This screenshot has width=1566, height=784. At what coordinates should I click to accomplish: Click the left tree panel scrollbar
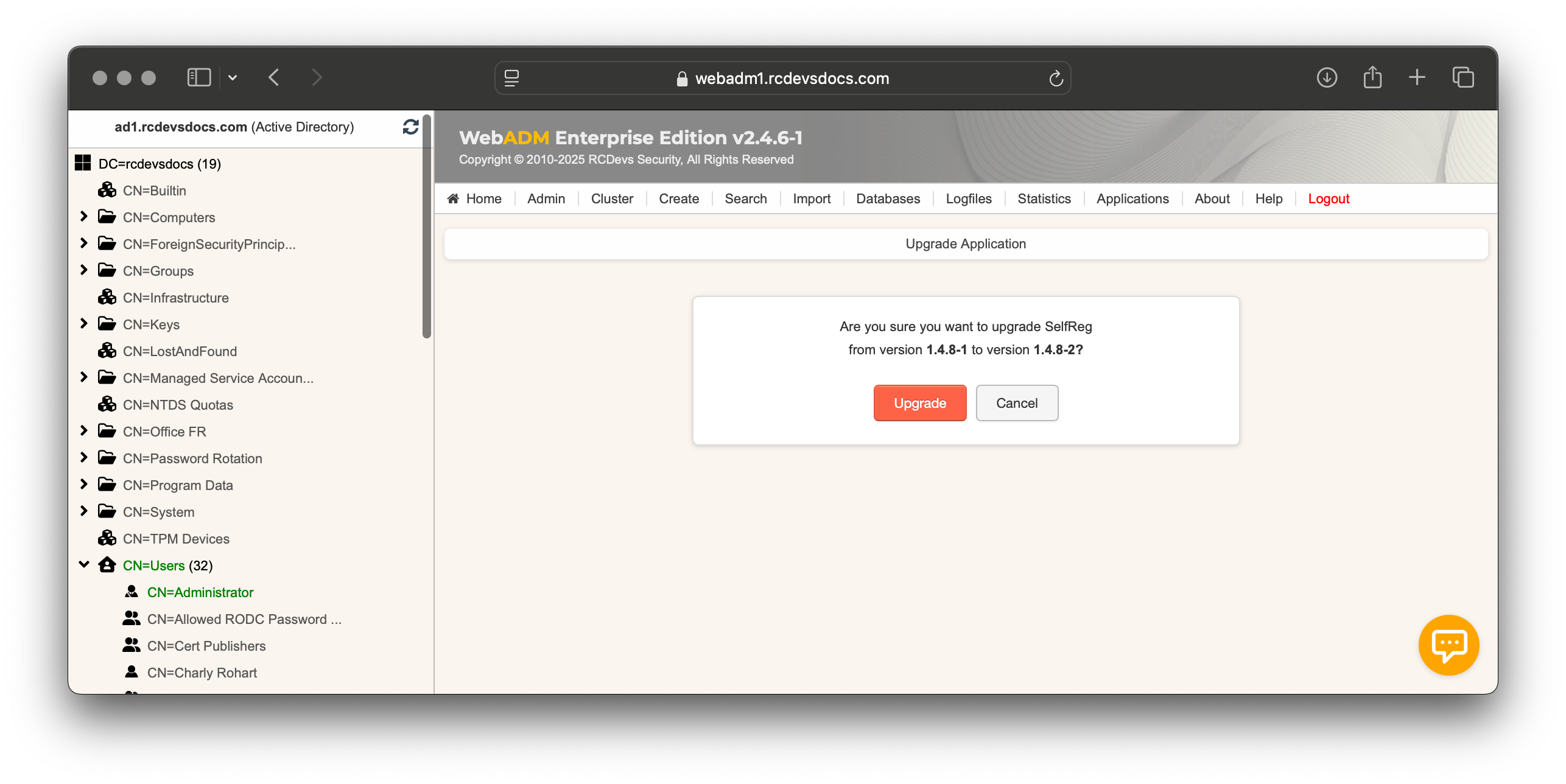[x=427, y=226]
